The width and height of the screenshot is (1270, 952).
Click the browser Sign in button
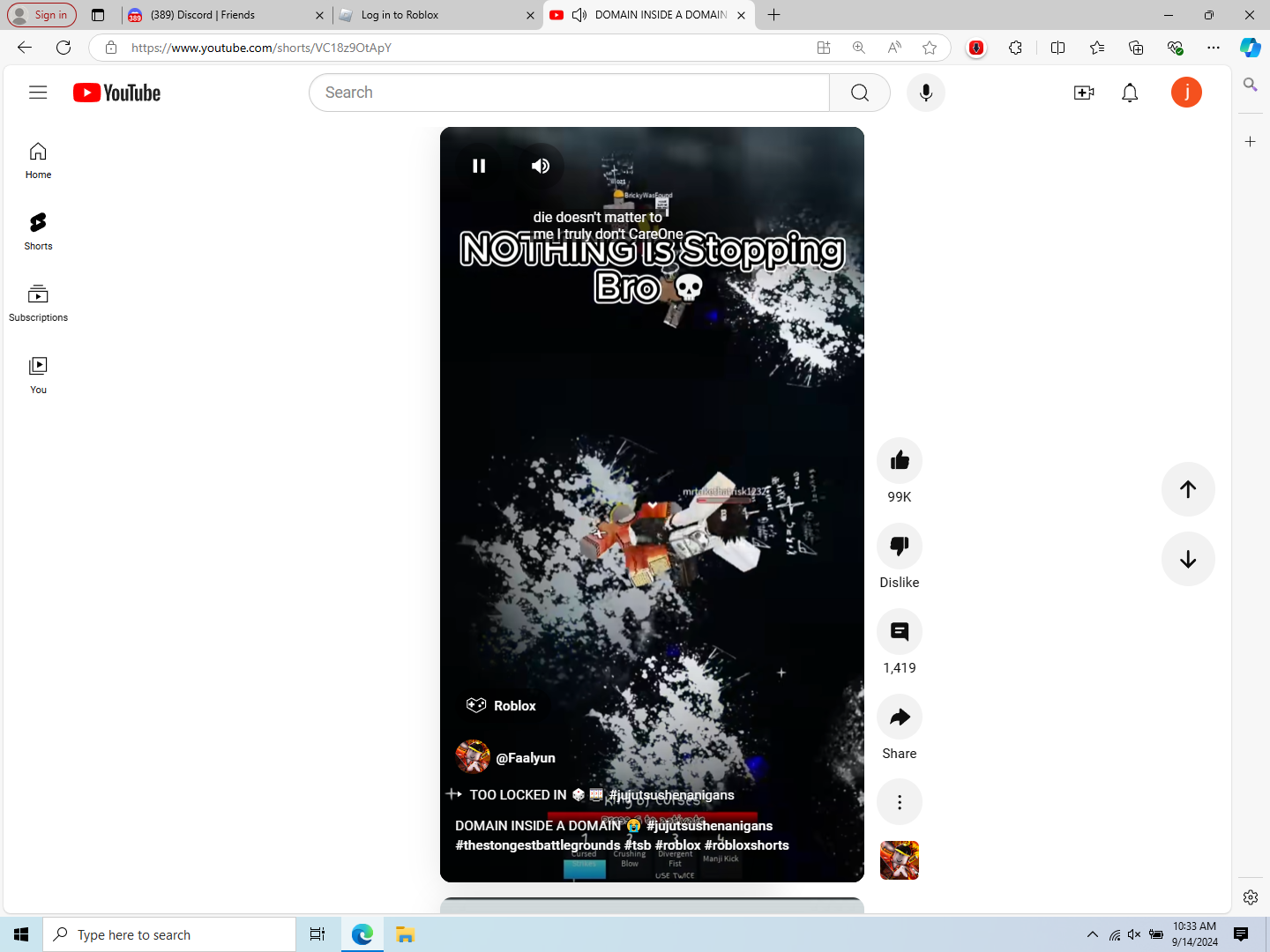pyautogui.click(x=42, y=15)
